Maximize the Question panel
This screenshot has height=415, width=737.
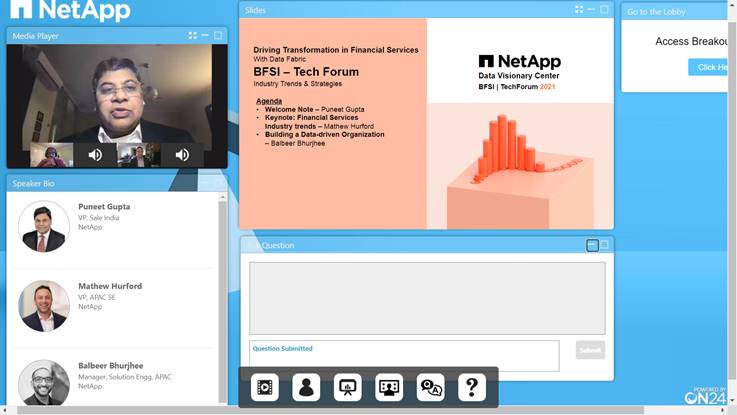point(604,245)
